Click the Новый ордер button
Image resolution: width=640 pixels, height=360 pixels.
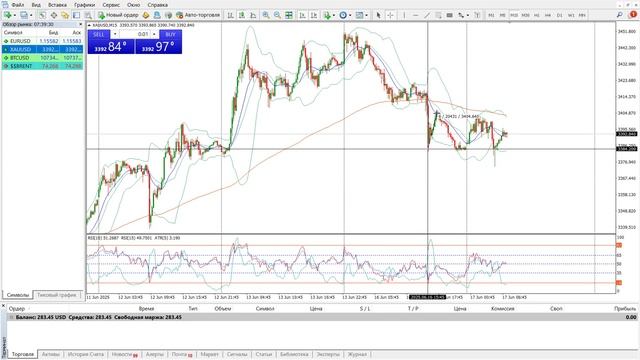pos(118,15)
